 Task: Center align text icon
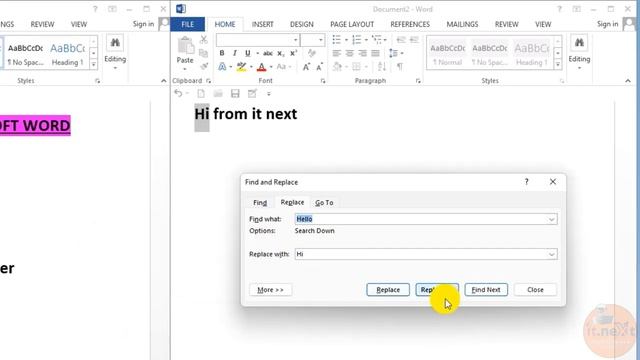tap(349, 53)
